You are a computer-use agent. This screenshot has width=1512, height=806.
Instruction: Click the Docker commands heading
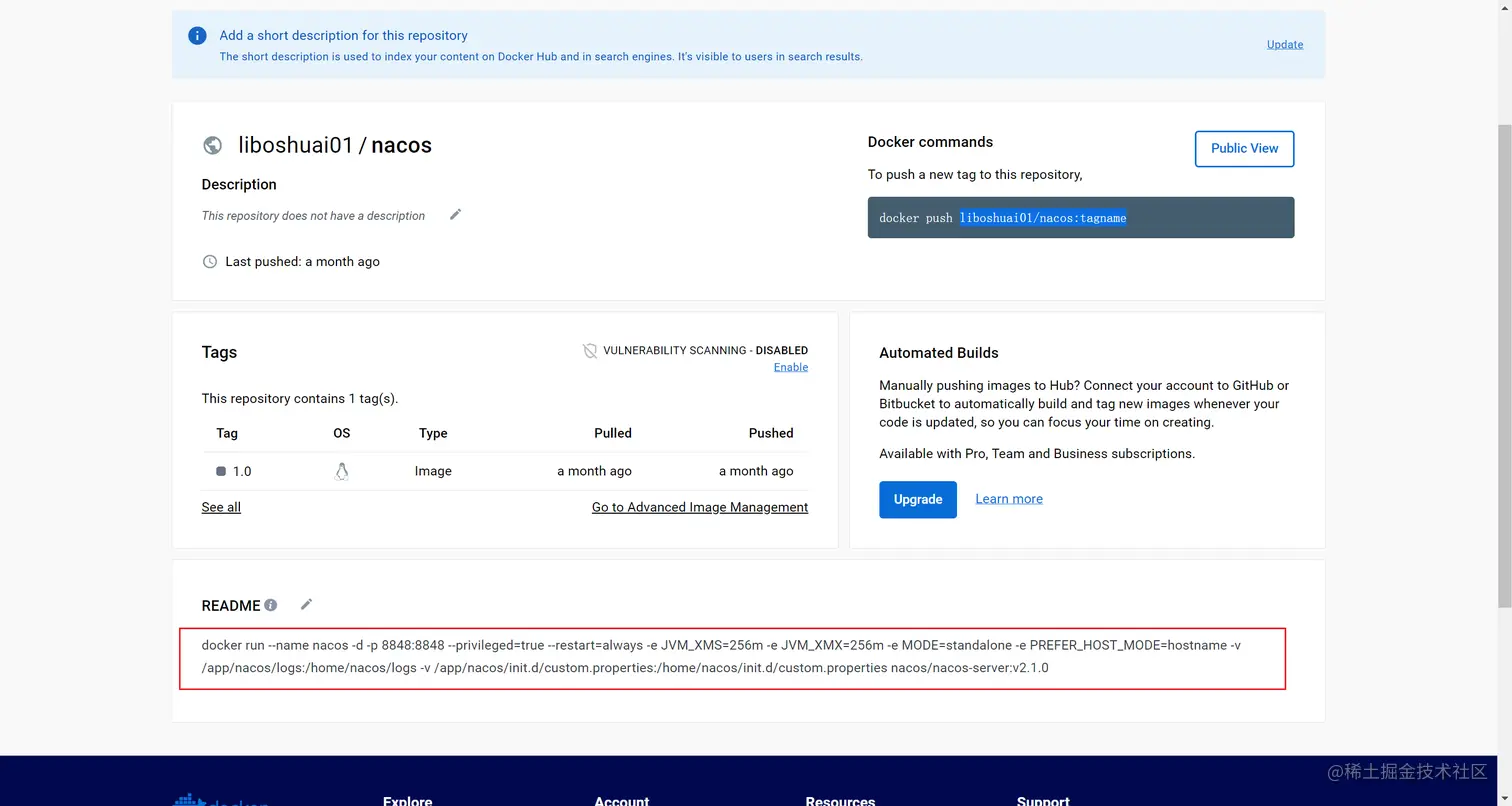930,142
